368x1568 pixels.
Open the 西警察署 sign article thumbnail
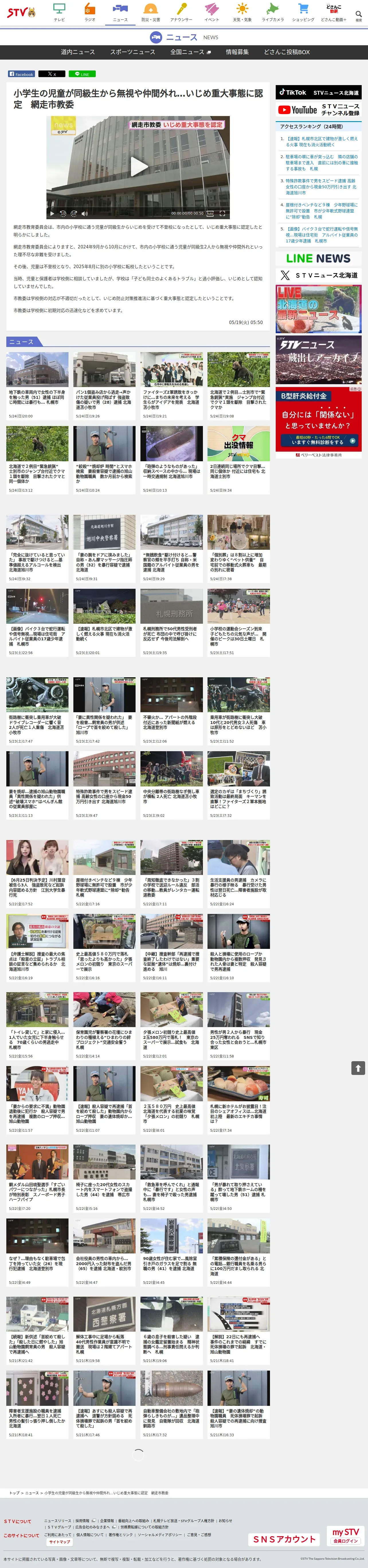coord(104,1314)
